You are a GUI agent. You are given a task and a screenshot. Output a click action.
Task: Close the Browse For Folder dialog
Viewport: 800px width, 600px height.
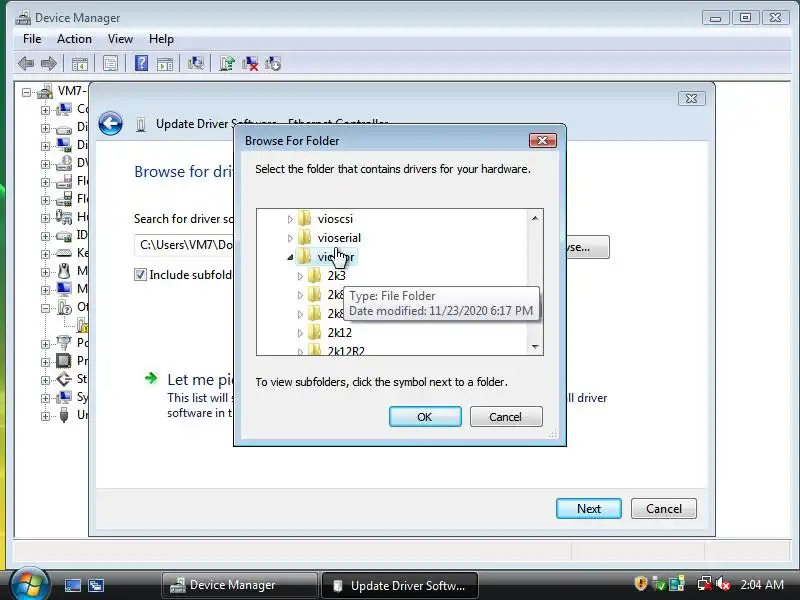pyautogui.click(x=542, y=141)
